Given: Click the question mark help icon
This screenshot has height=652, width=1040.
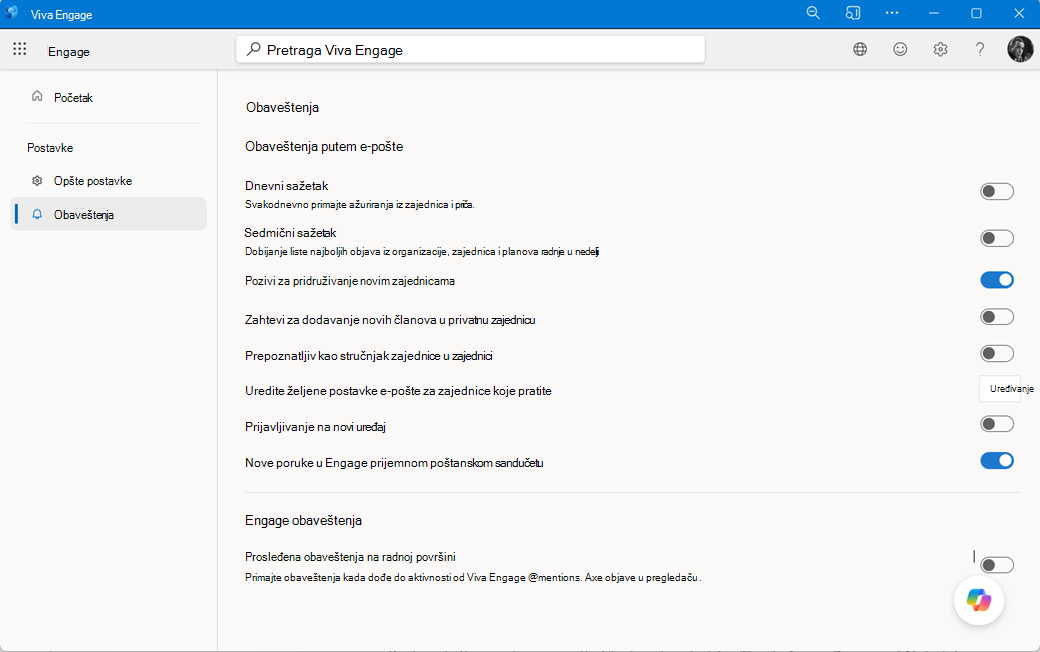Looking at the screenshot, I should pos(980,49).
